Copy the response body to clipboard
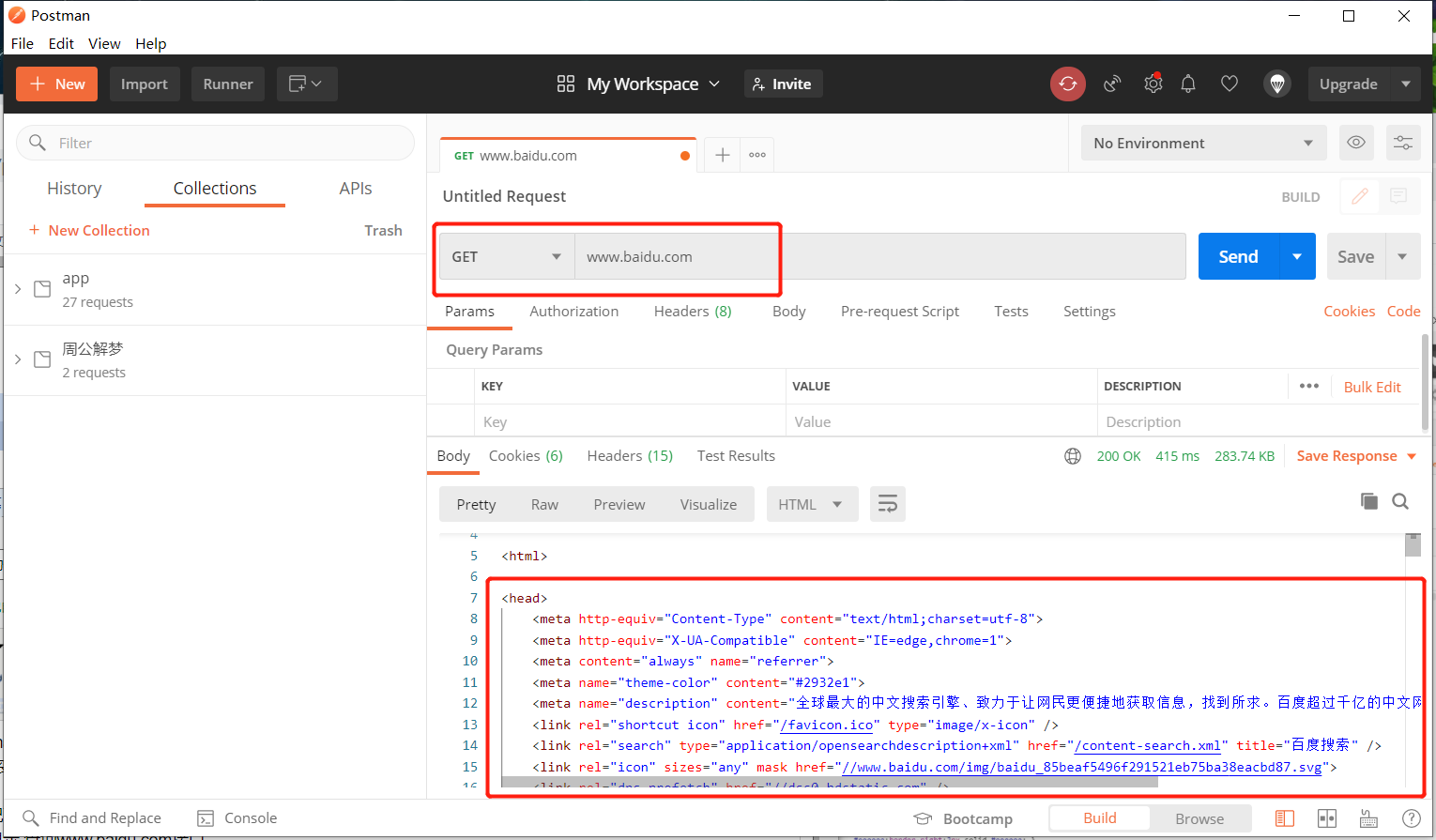Image resolution: width=1436 pixels, height=840 pixels. tap(1369, 501)
